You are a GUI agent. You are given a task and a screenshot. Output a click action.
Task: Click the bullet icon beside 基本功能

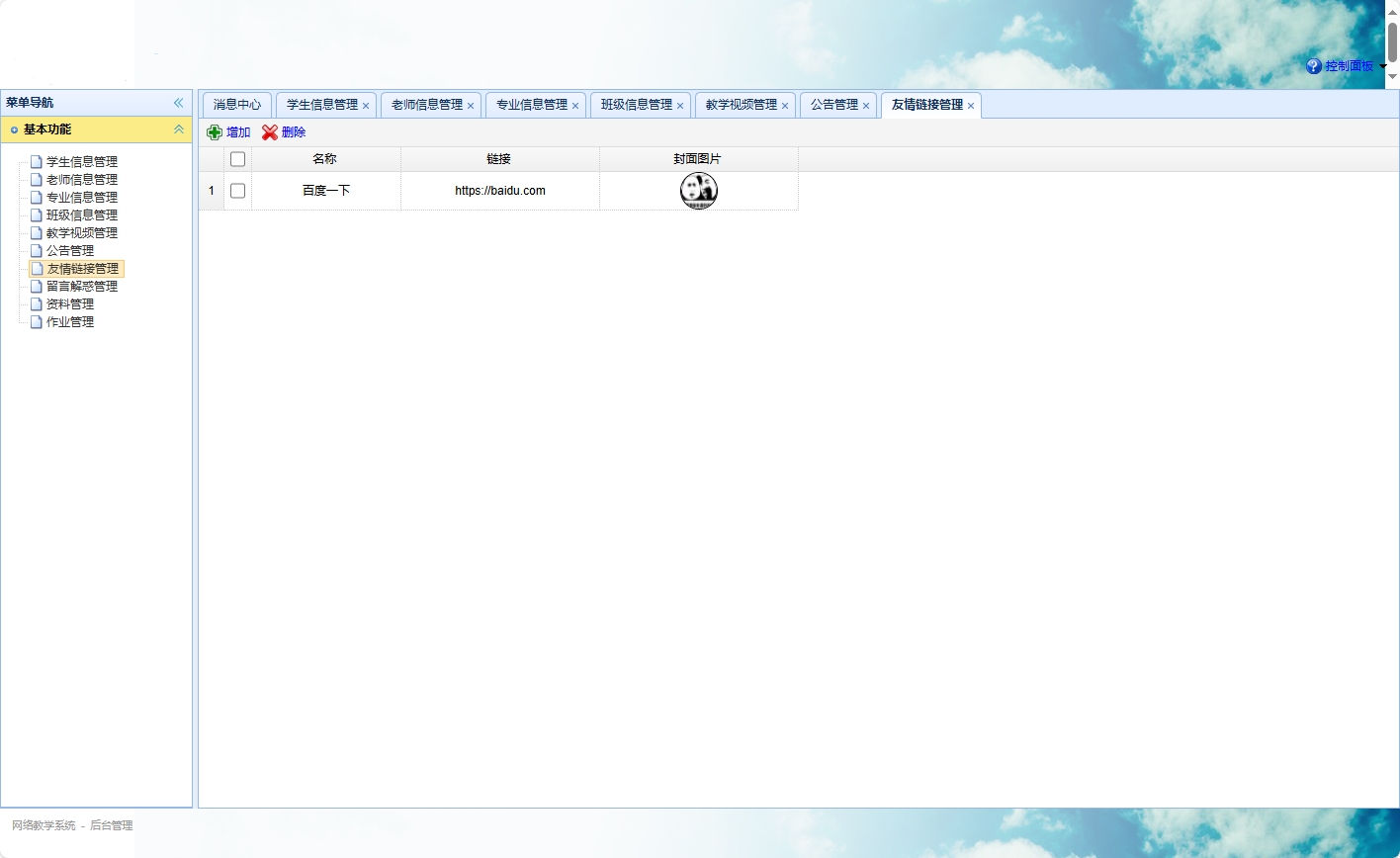14,129
